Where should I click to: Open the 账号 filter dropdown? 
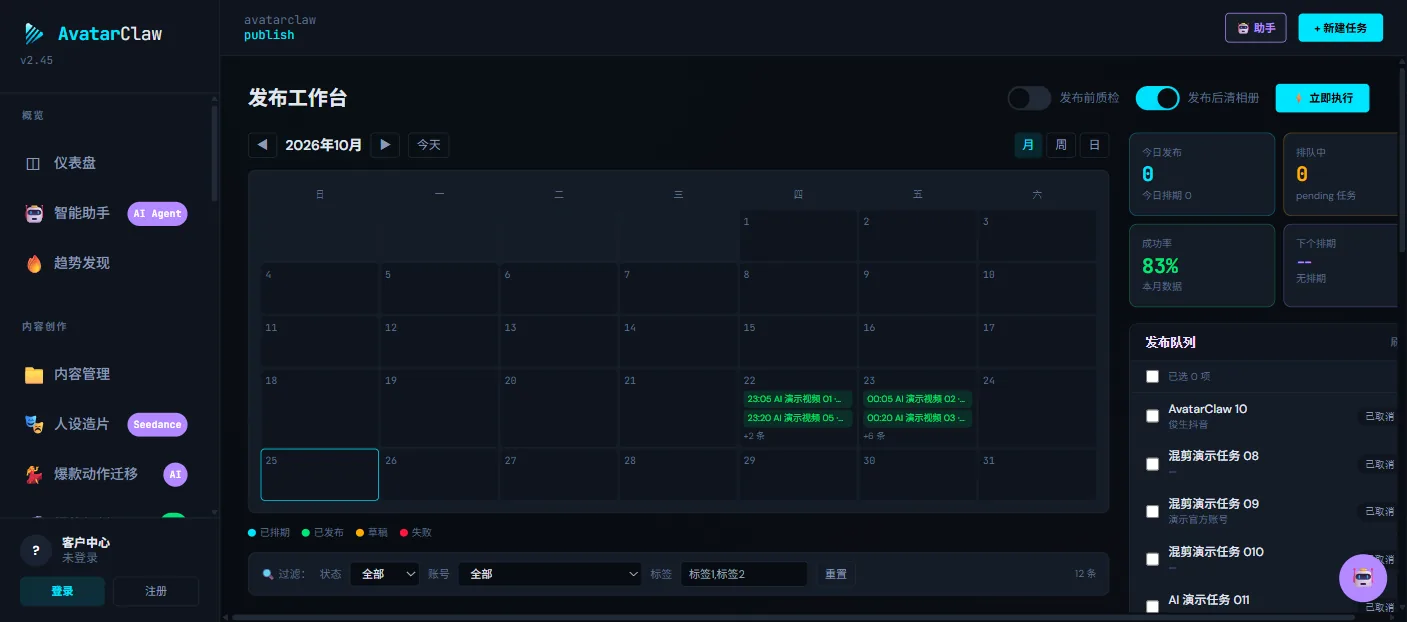coord(550,574)
